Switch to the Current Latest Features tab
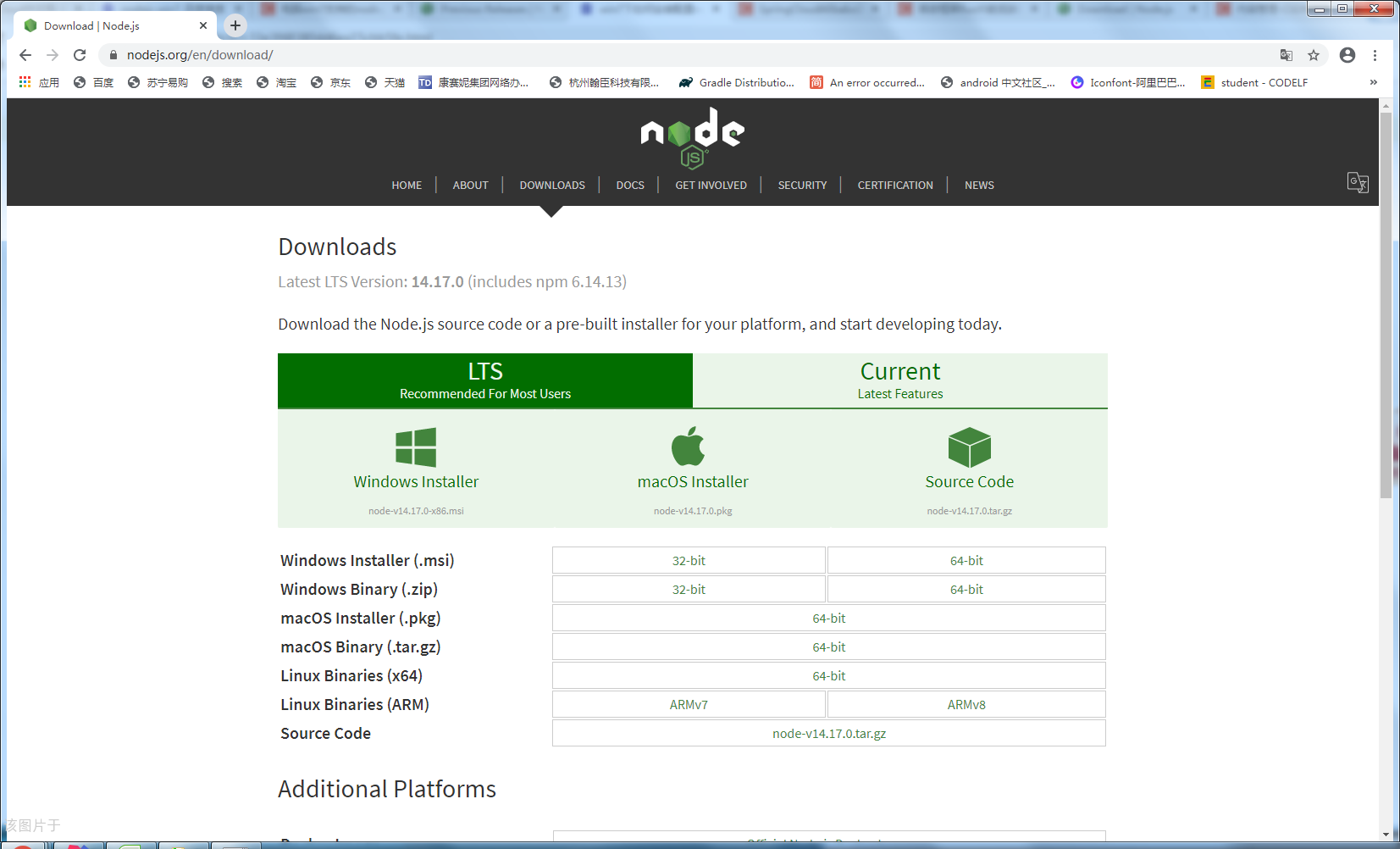The width and height of the screenshot is (1400, 849). [899, 380]
